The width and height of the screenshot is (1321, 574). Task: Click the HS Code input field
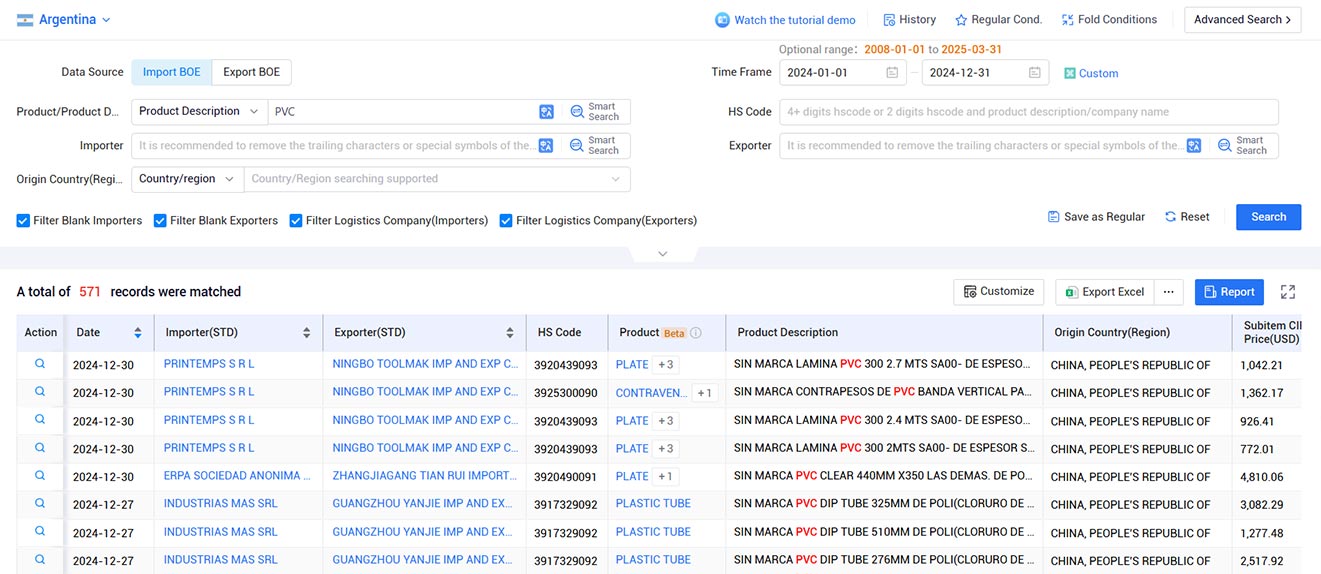click(x=1029, y=112)
